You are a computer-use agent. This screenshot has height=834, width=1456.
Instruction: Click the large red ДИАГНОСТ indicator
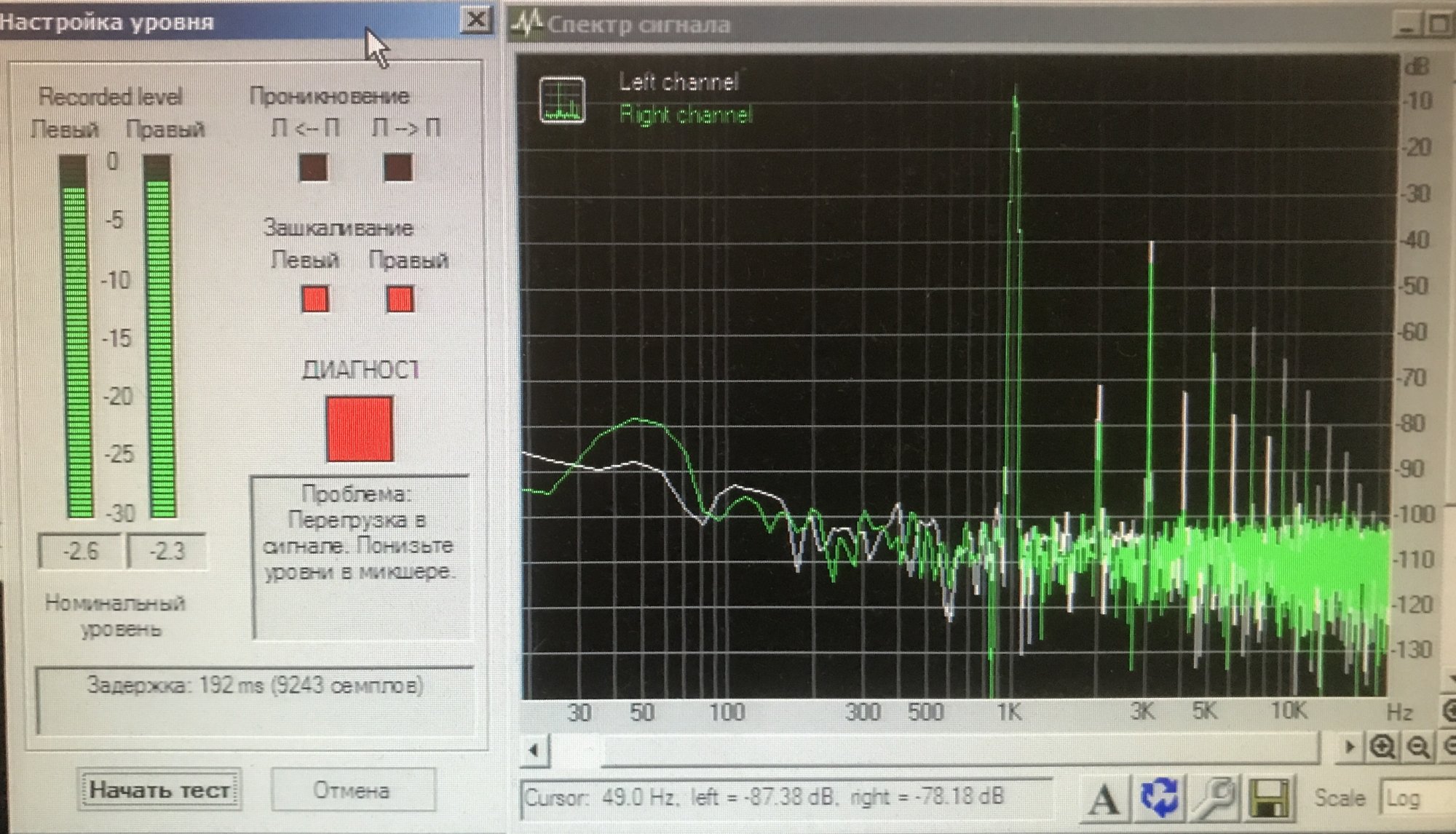[x=360, y=429]
